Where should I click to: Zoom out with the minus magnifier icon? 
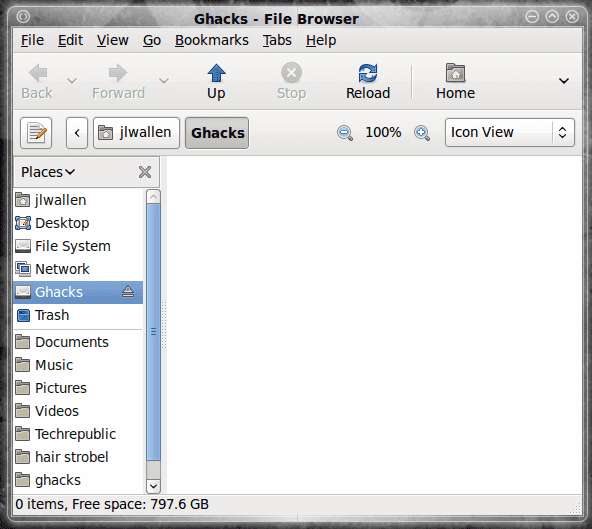tap(345, 133)
